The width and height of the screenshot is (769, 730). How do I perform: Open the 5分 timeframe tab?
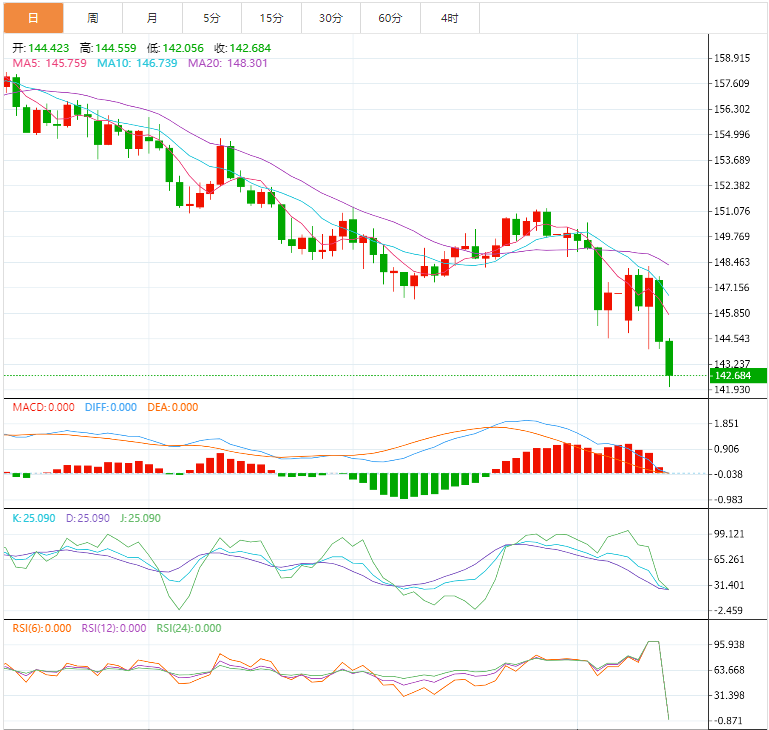click(x=211, y=18)
